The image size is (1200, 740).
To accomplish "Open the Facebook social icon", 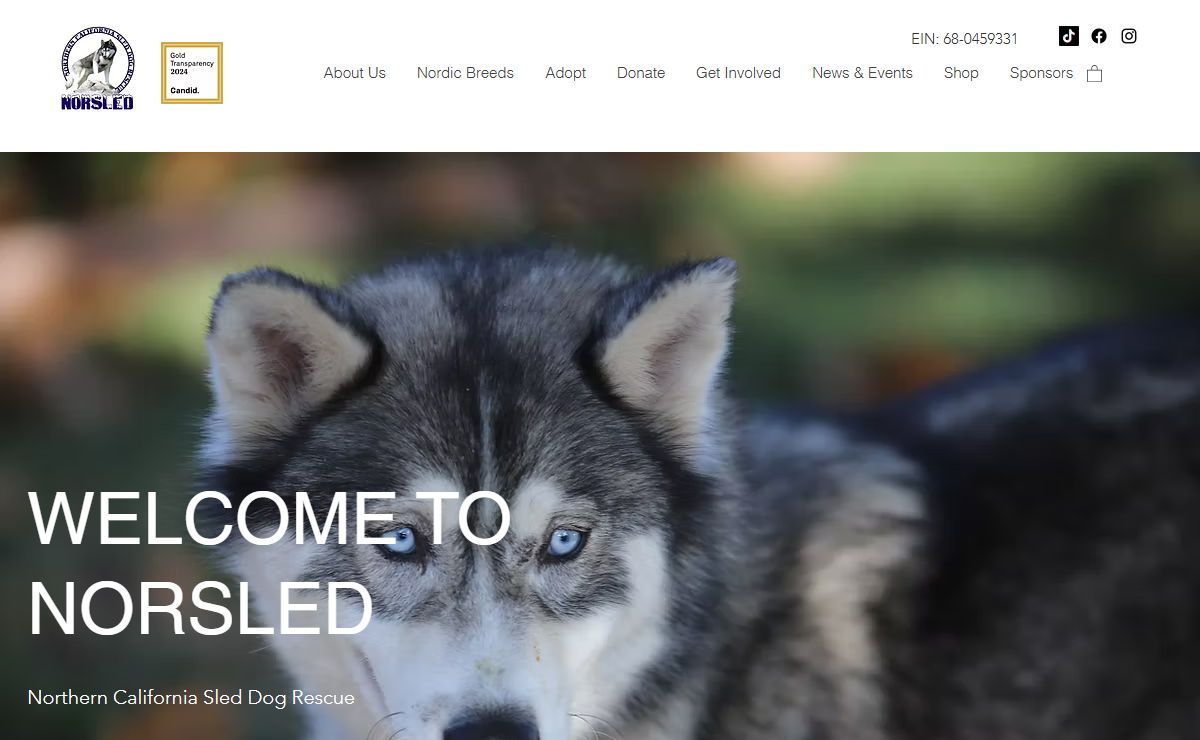I will (x=1099, y=36).
